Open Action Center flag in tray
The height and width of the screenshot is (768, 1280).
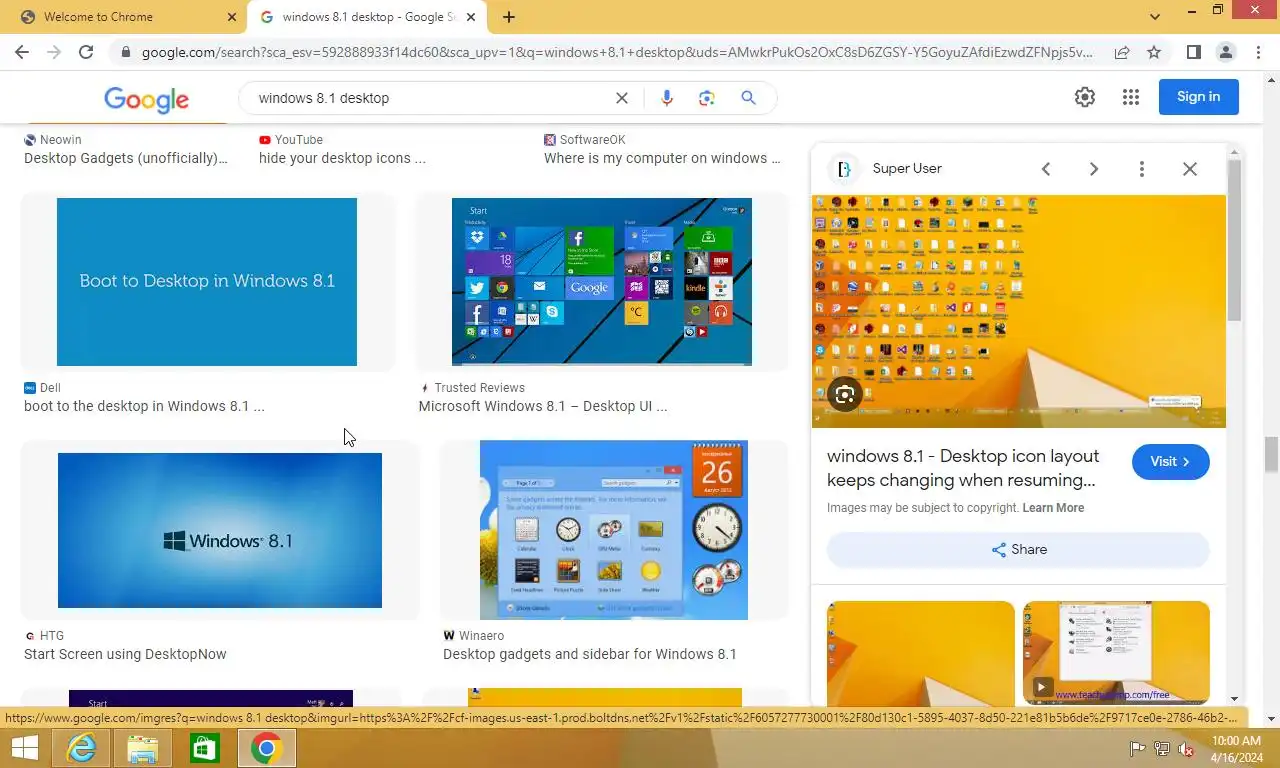[1137, 748]
